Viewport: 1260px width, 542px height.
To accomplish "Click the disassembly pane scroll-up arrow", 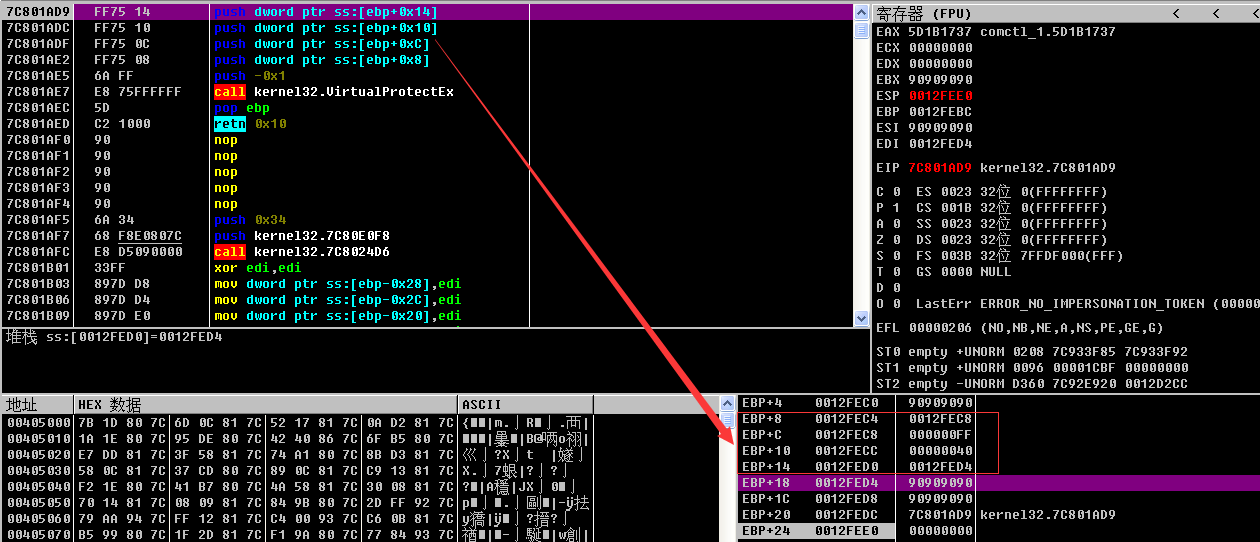I will tap(861, 11).
